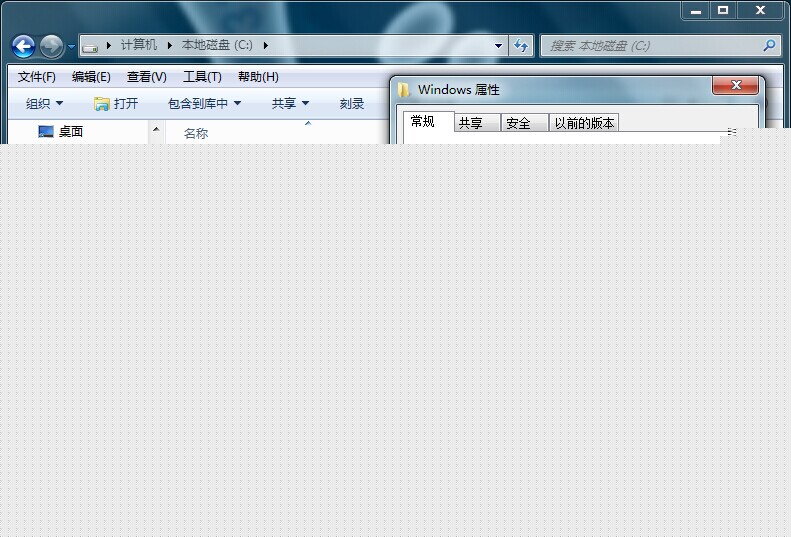
Task: Sort by the 名称 column header
Action: click(196, 133)
